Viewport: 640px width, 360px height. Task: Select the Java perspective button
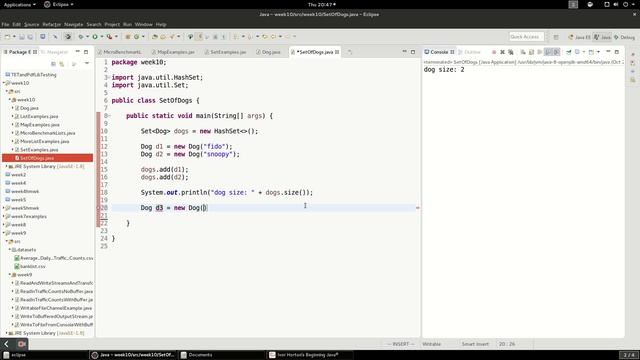point(602,37)
